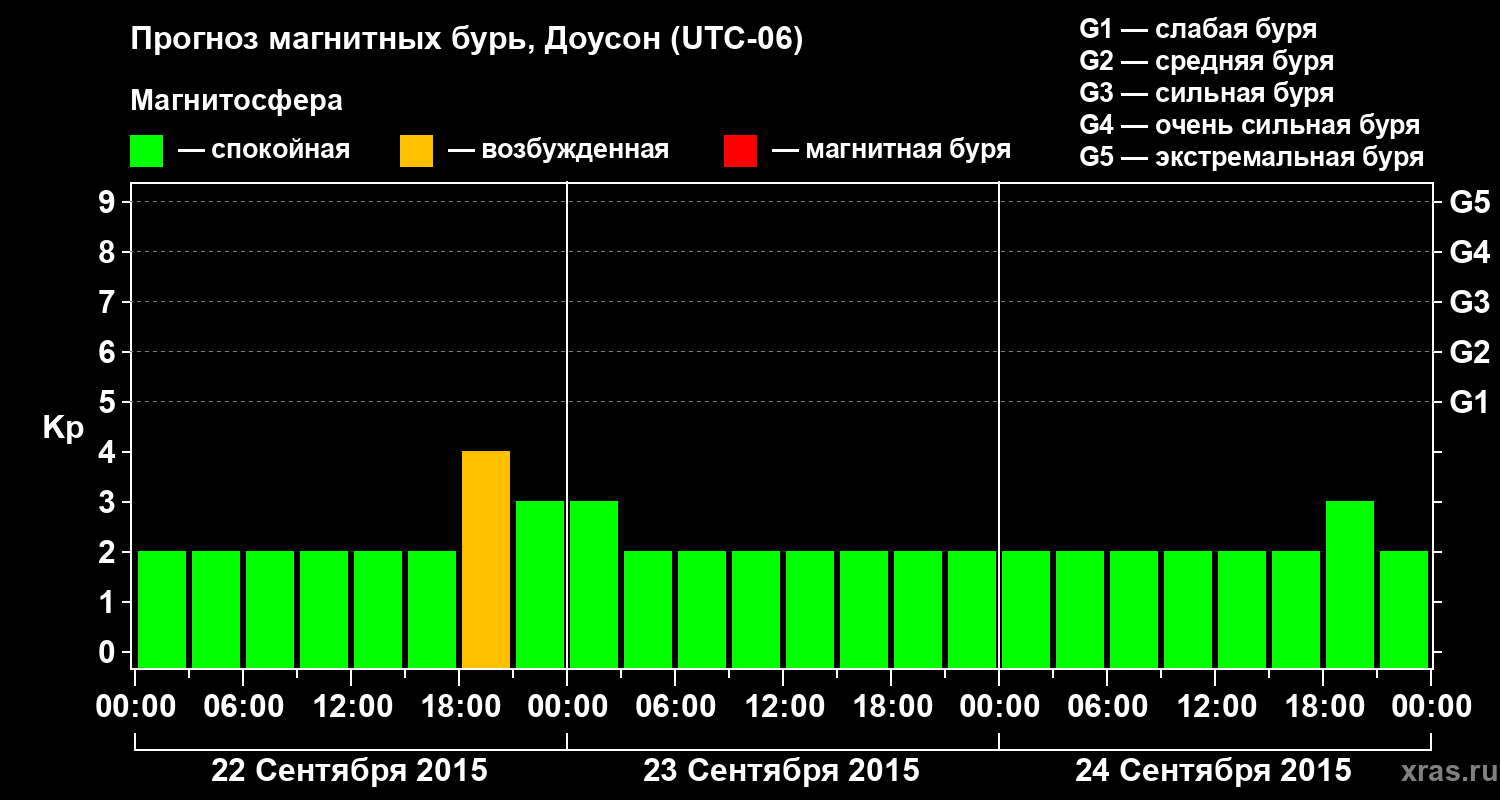Screen dimensions: 1500x800
Task: Click the 'G5 — экстремальная буря' legend line
Action: coord(1252,157)
